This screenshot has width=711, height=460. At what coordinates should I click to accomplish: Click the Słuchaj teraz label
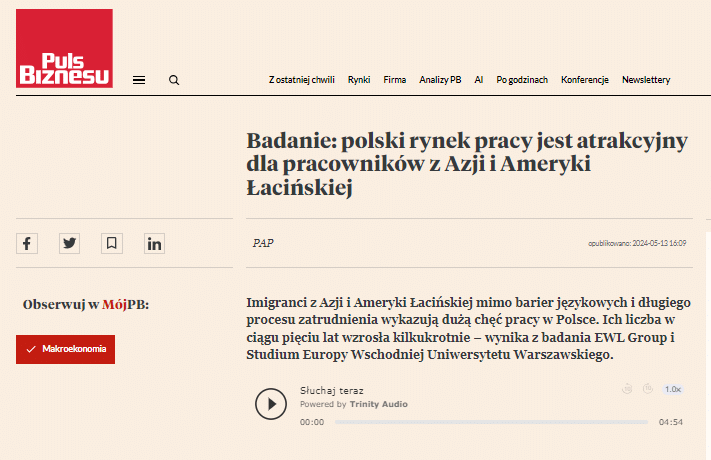coord(331,391)
